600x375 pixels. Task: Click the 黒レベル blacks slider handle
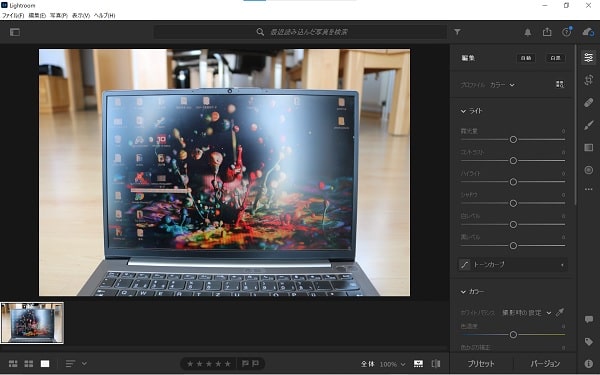513,246
